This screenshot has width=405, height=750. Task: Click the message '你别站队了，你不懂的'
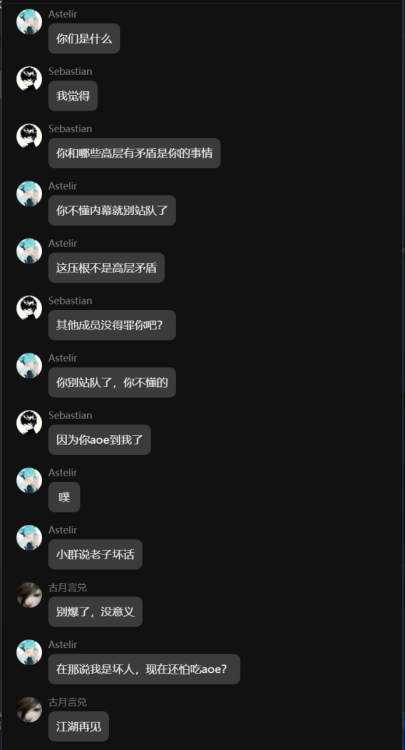coord(112,382)
